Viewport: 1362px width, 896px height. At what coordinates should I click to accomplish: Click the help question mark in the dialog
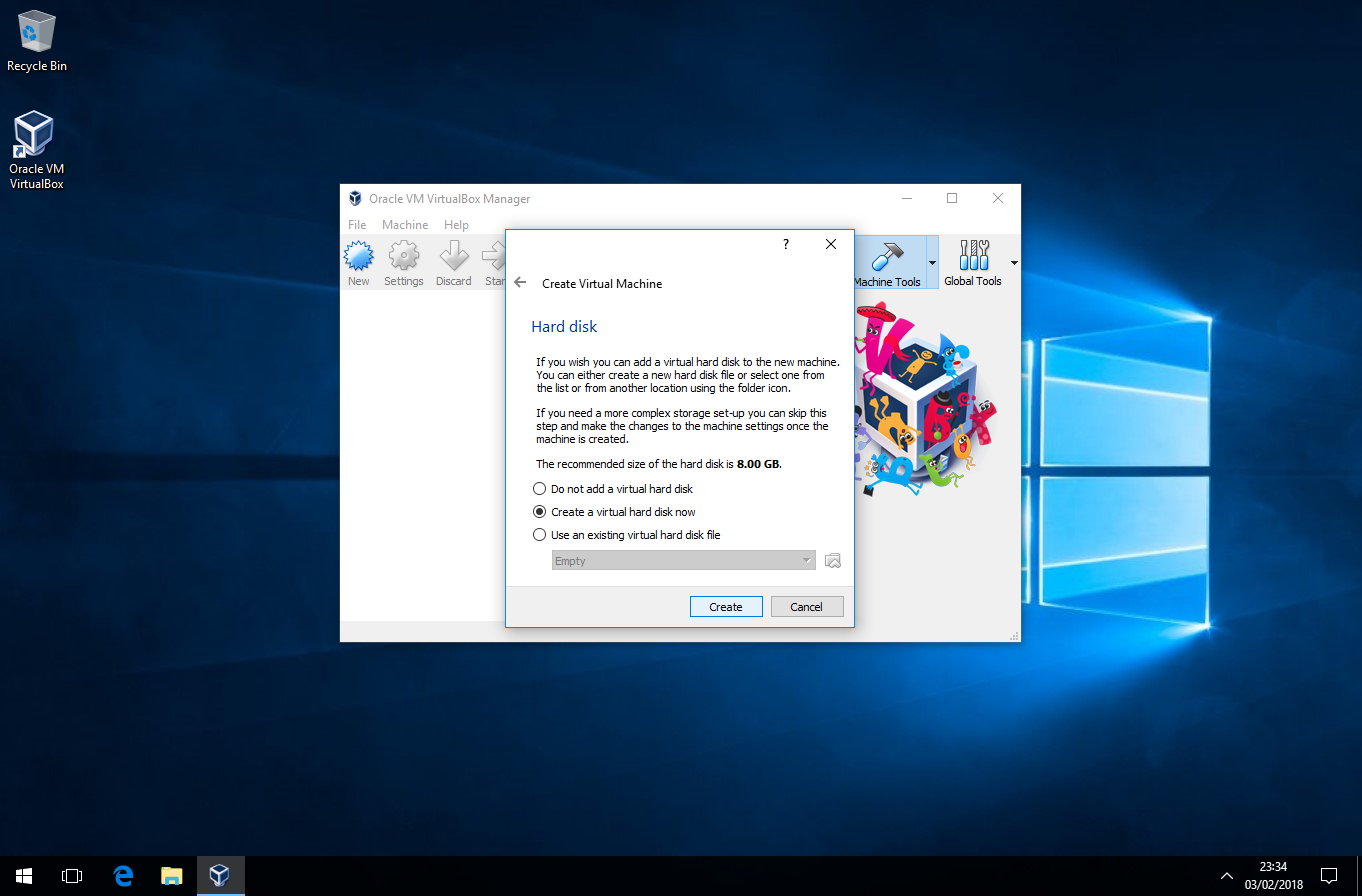pyautogui.click(x=785, y=244)
